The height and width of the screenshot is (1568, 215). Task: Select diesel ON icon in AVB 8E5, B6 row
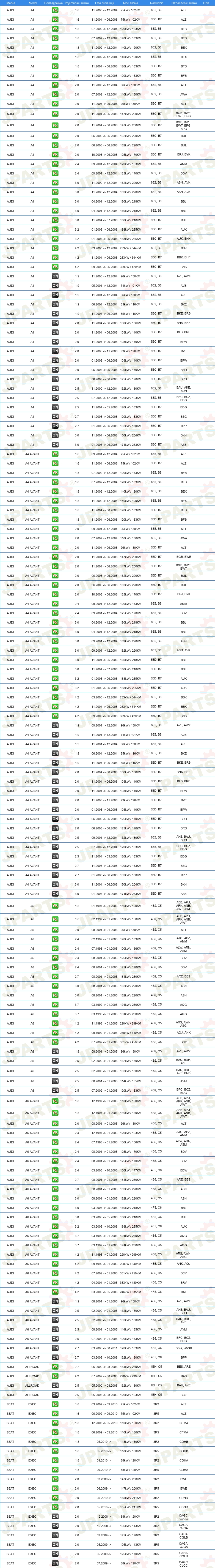click(55, 735)
